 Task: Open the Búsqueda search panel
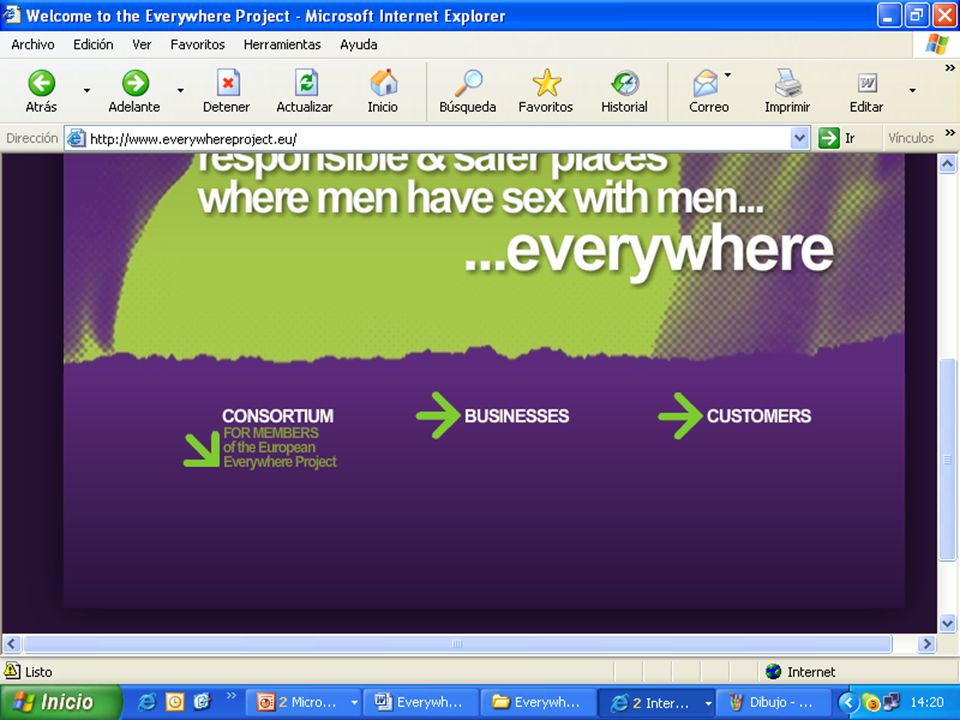pyautogui.click(x=468, y=91)
